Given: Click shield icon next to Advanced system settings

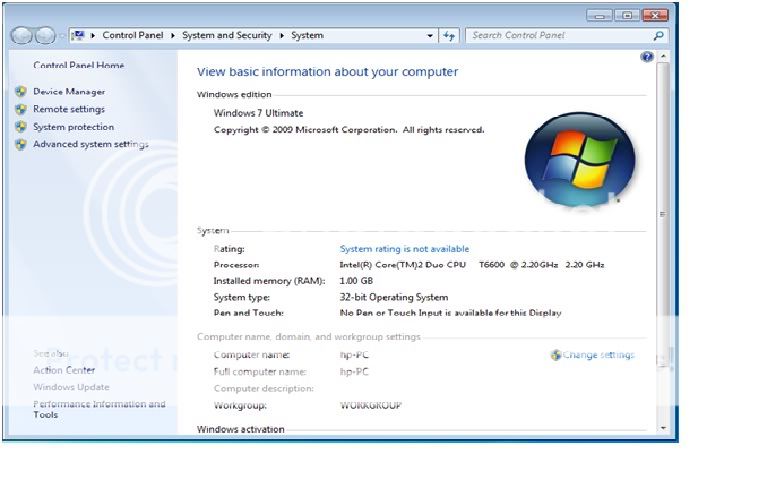Looking at the screenshot, I should tap(21, 144).
